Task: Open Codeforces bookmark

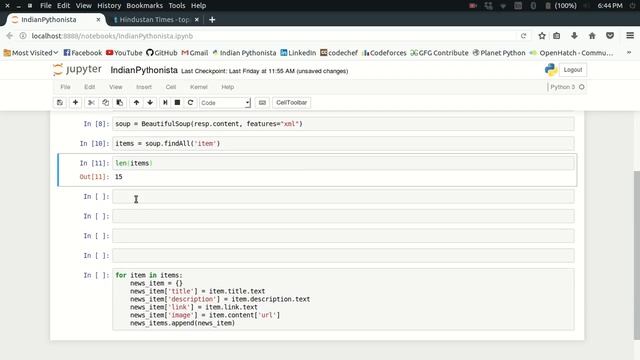Action: 384,53
